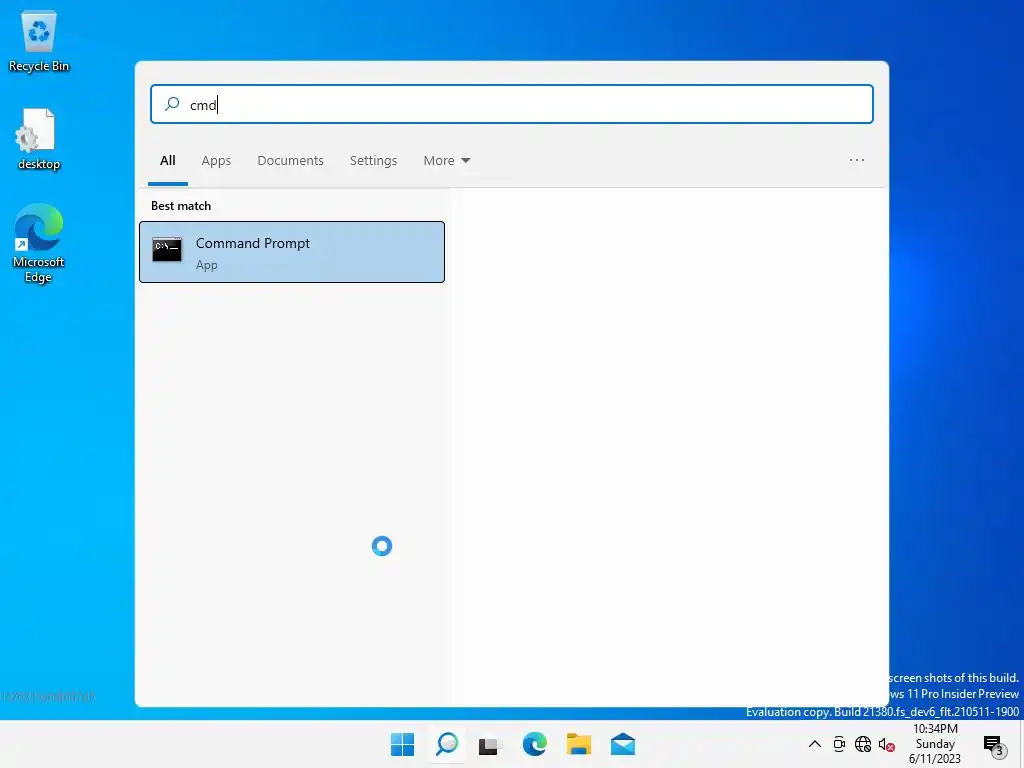Open Task View from the taskbar
Viewport: 1024px width, 768px height.
(490, 745)
